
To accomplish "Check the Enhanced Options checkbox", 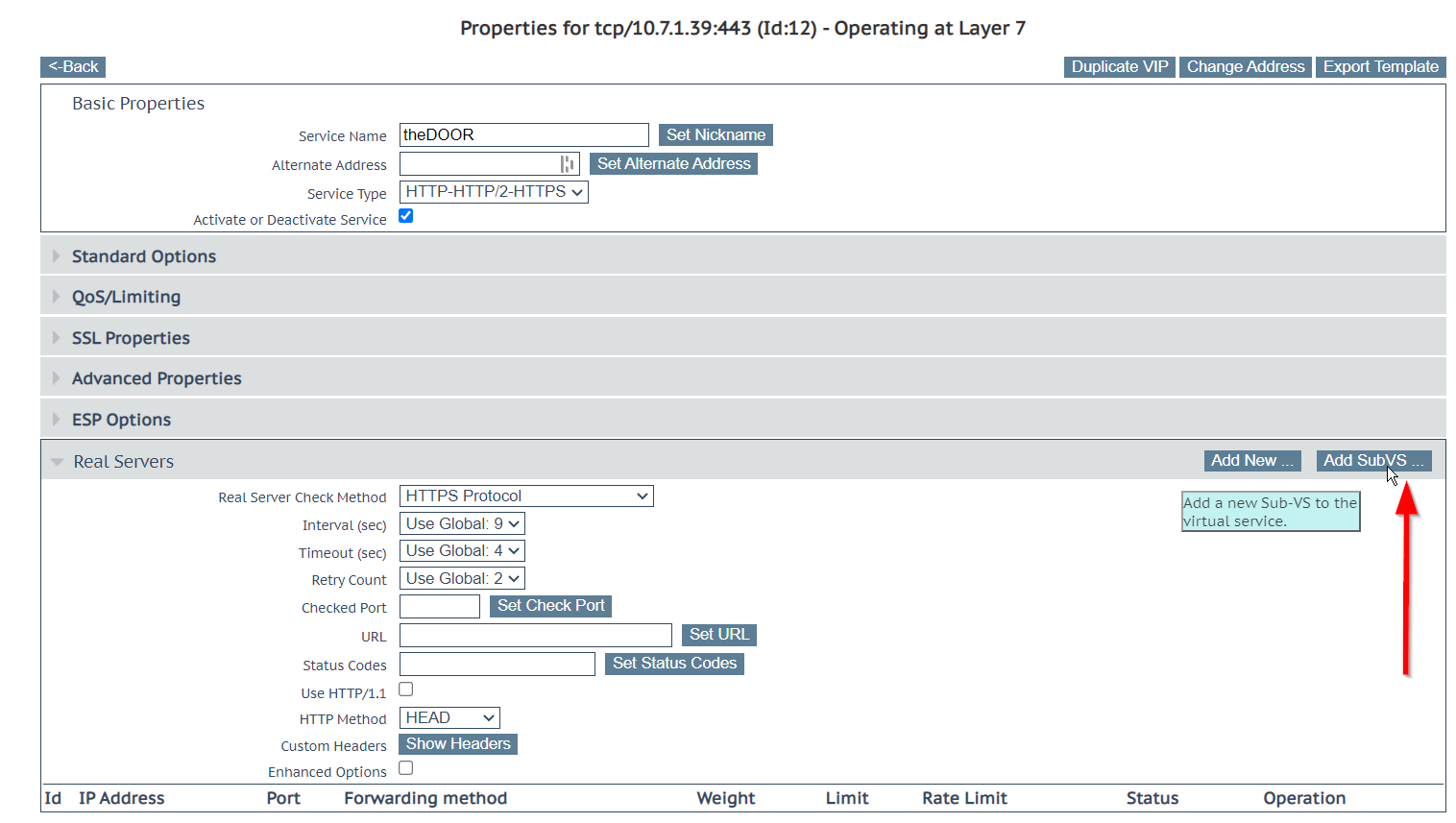I will tap(406, 768).
